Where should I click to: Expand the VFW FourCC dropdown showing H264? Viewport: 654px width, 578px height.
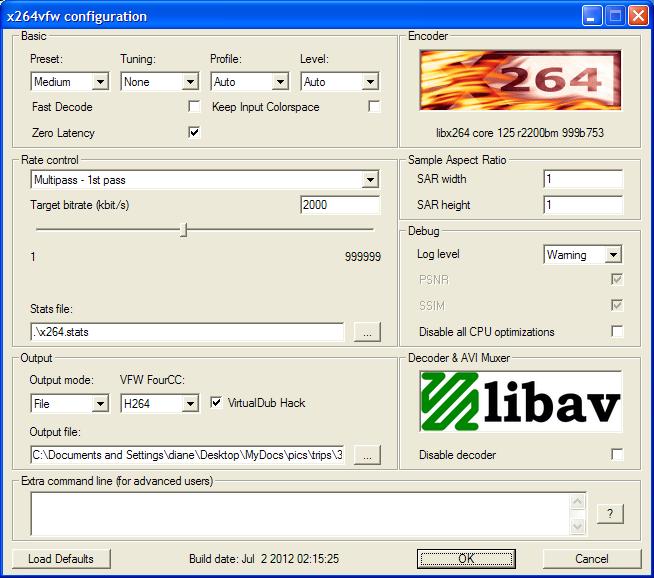pos(160,404)
